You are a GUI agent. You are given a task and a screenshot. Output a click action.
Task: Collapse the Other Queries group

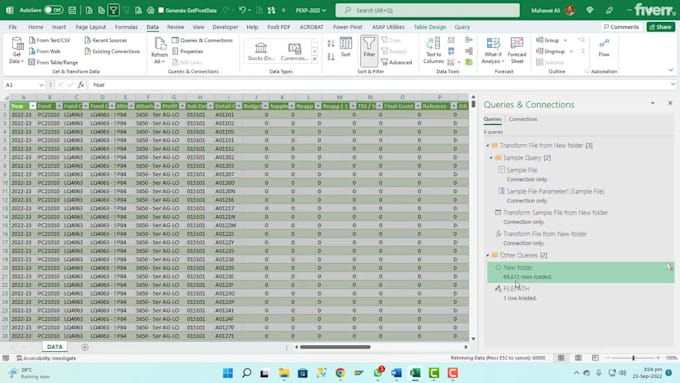[x=487, y=255]
